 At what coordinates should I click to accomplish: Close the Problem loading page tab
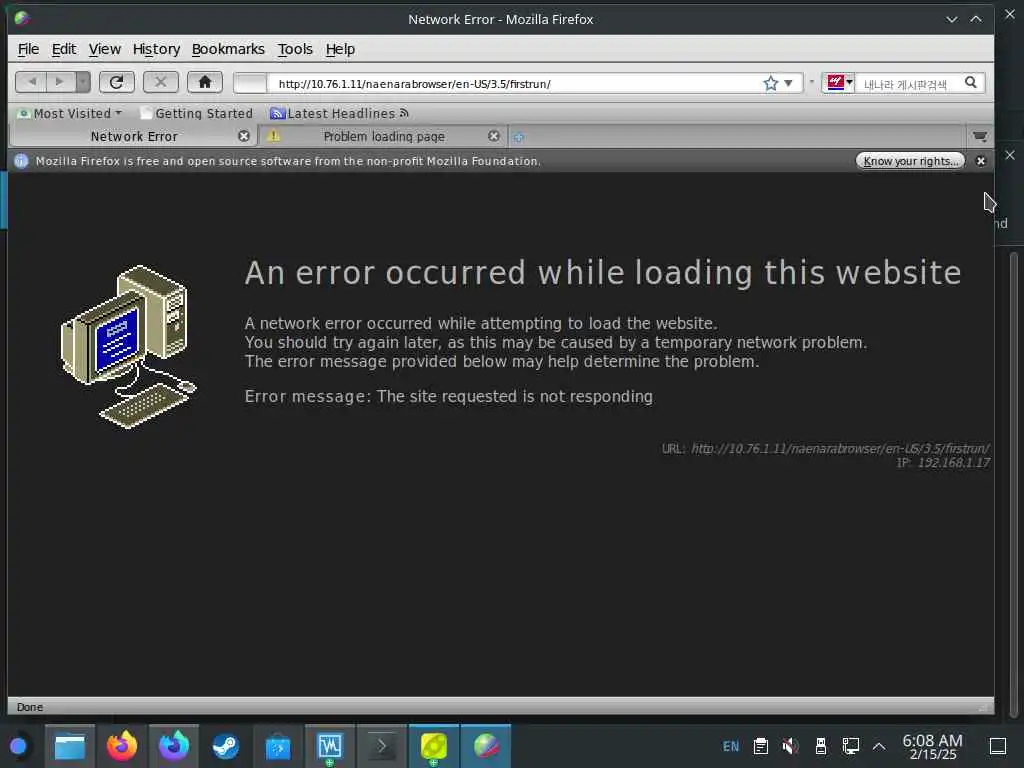494,136
